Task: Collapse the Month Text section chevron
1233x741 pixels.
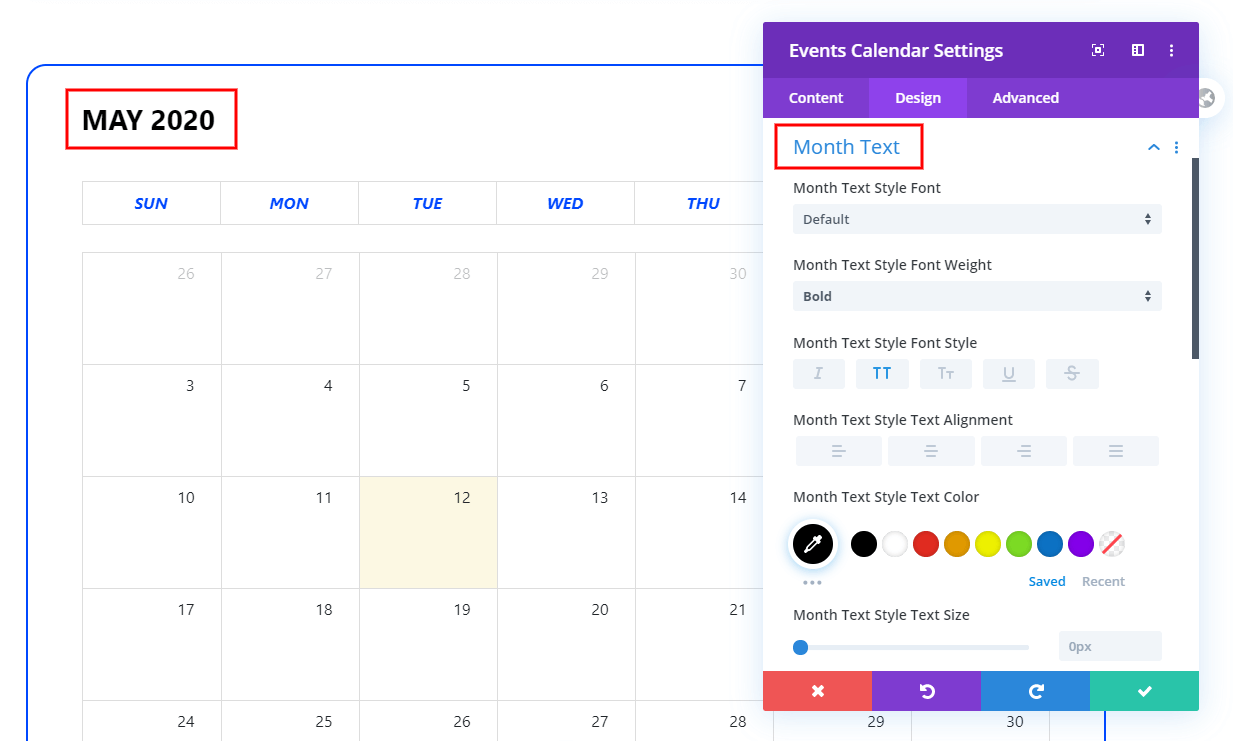Action: click(x=1153, y=147)
